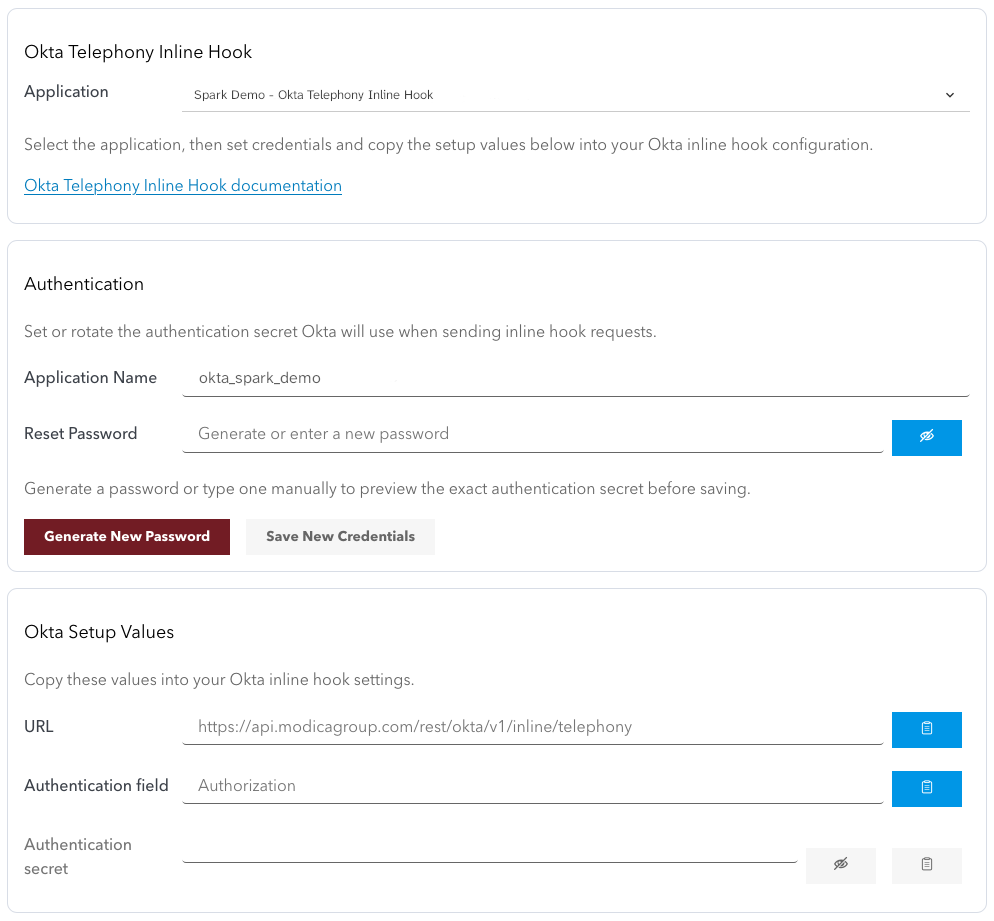This screenshot has width=994, height=921.
Task: Click the URL value field
Action: point(532,727)
